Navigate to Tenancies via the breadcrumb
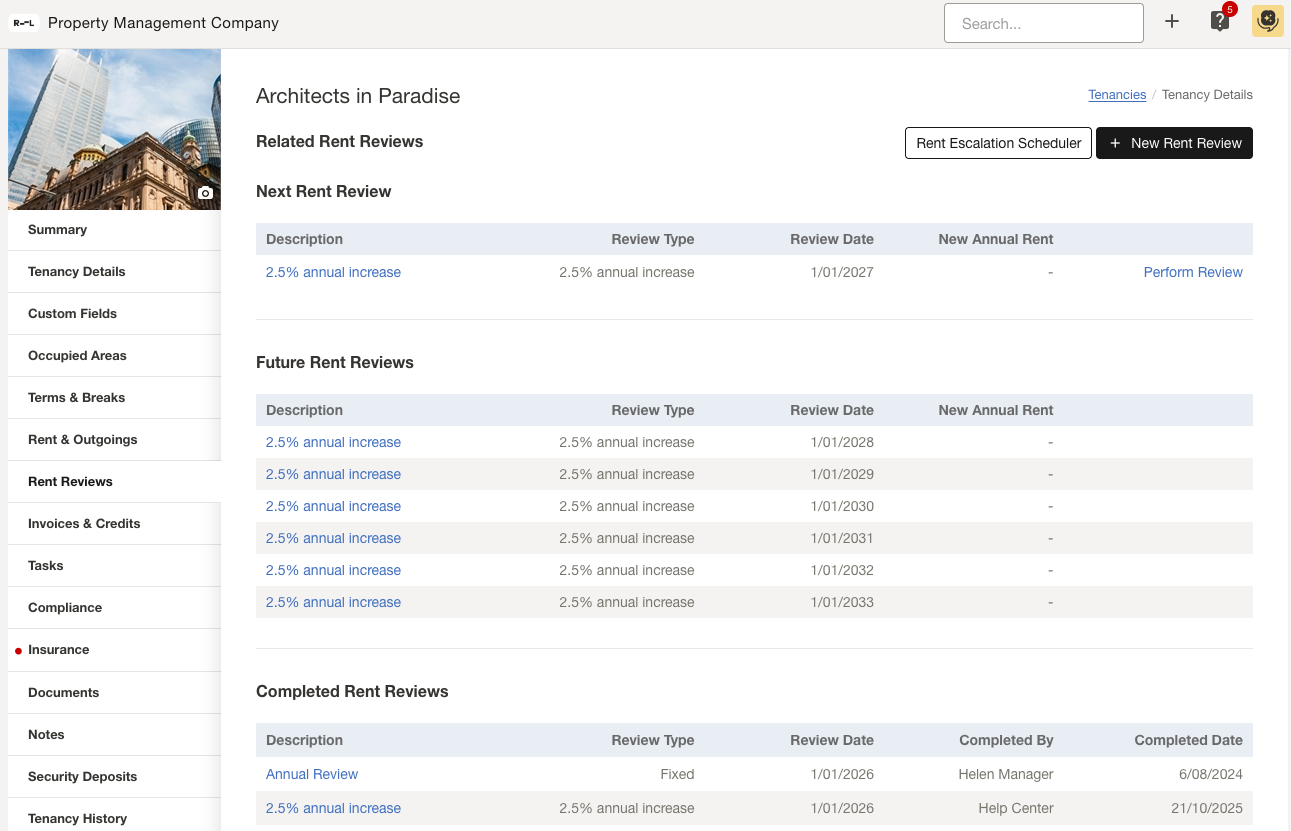1291x831 pixels. coord(1117,94)
